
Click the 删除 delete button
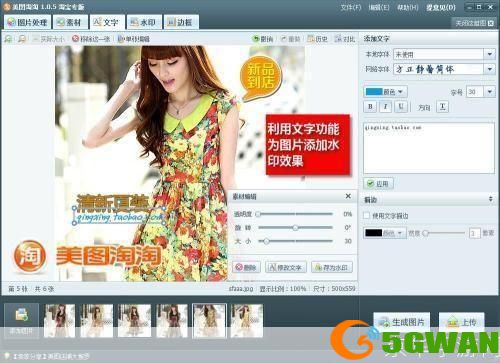point(246,267)
